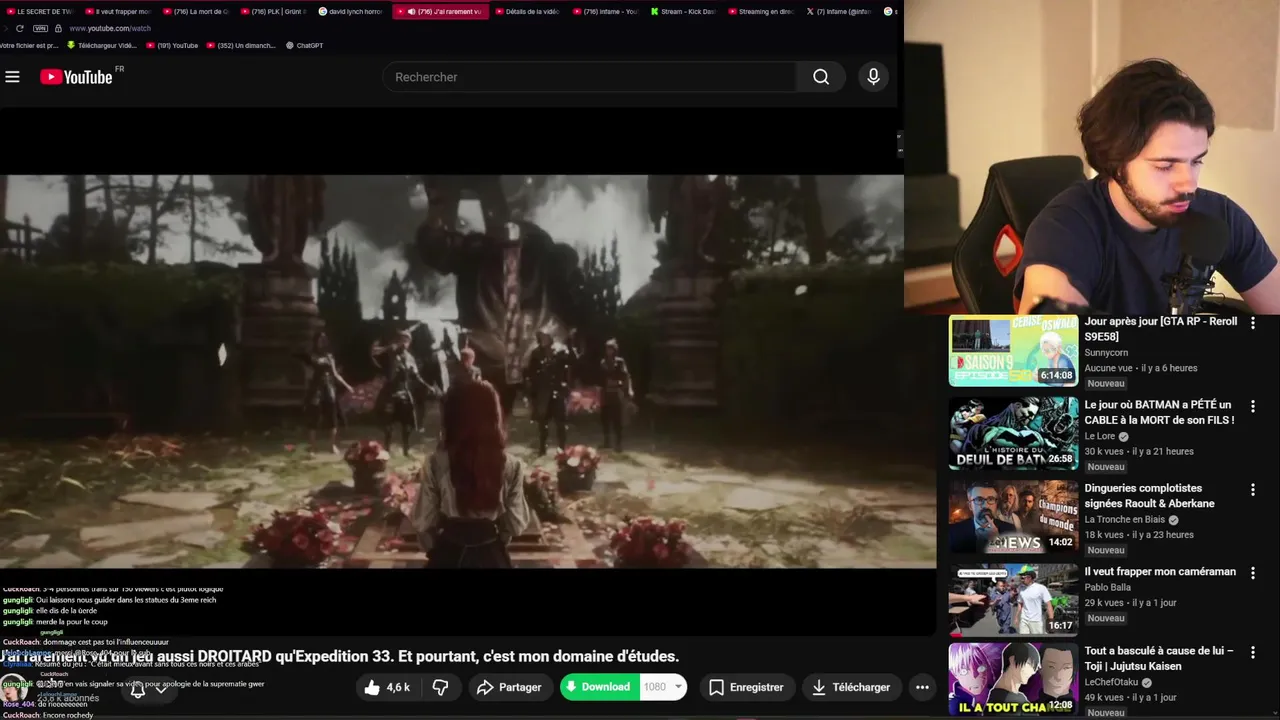Click title 'Le jour où BATMAN a PÉTÉ un CABLE'
Viewport: 1280px width, 720px height.
[x=1160, y=413]
